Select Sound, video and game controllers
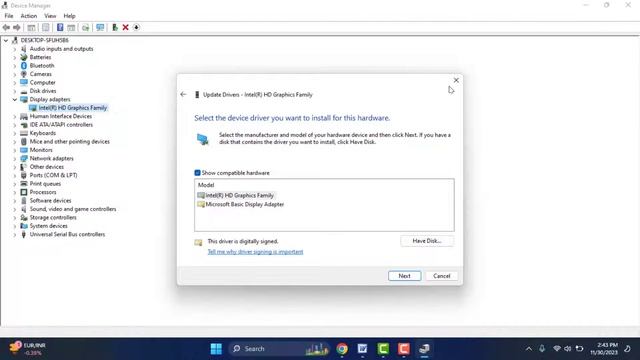 [73, 209]
